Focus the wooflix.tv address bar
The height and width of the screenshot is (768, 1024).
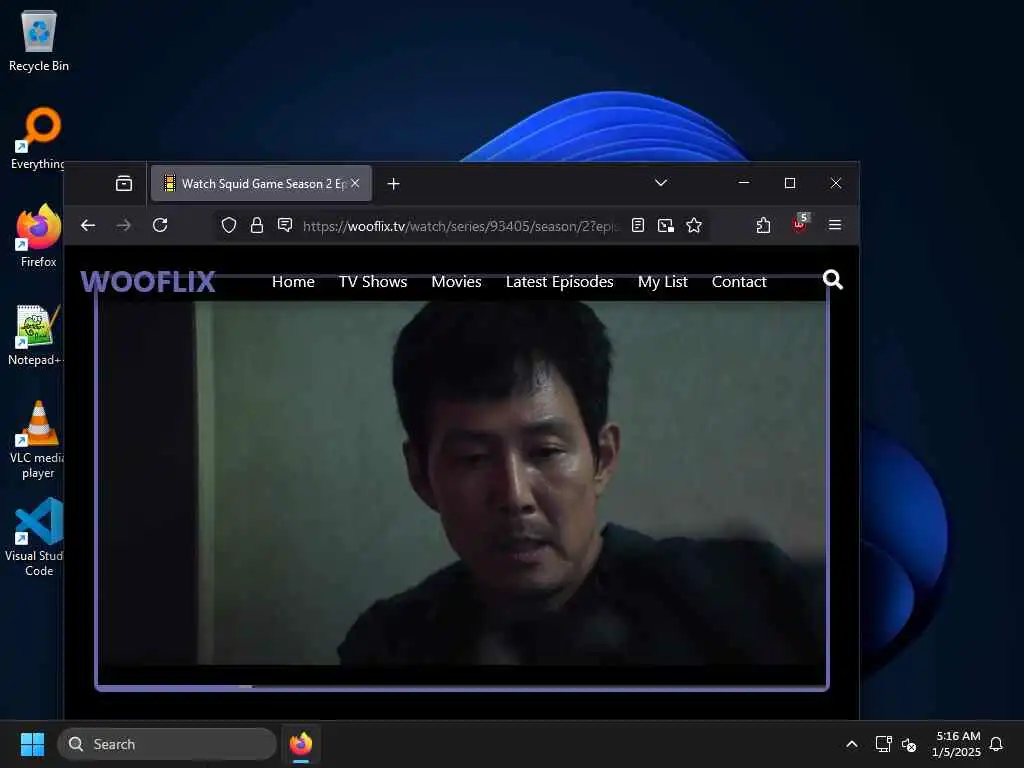click(x=460, y=226)
